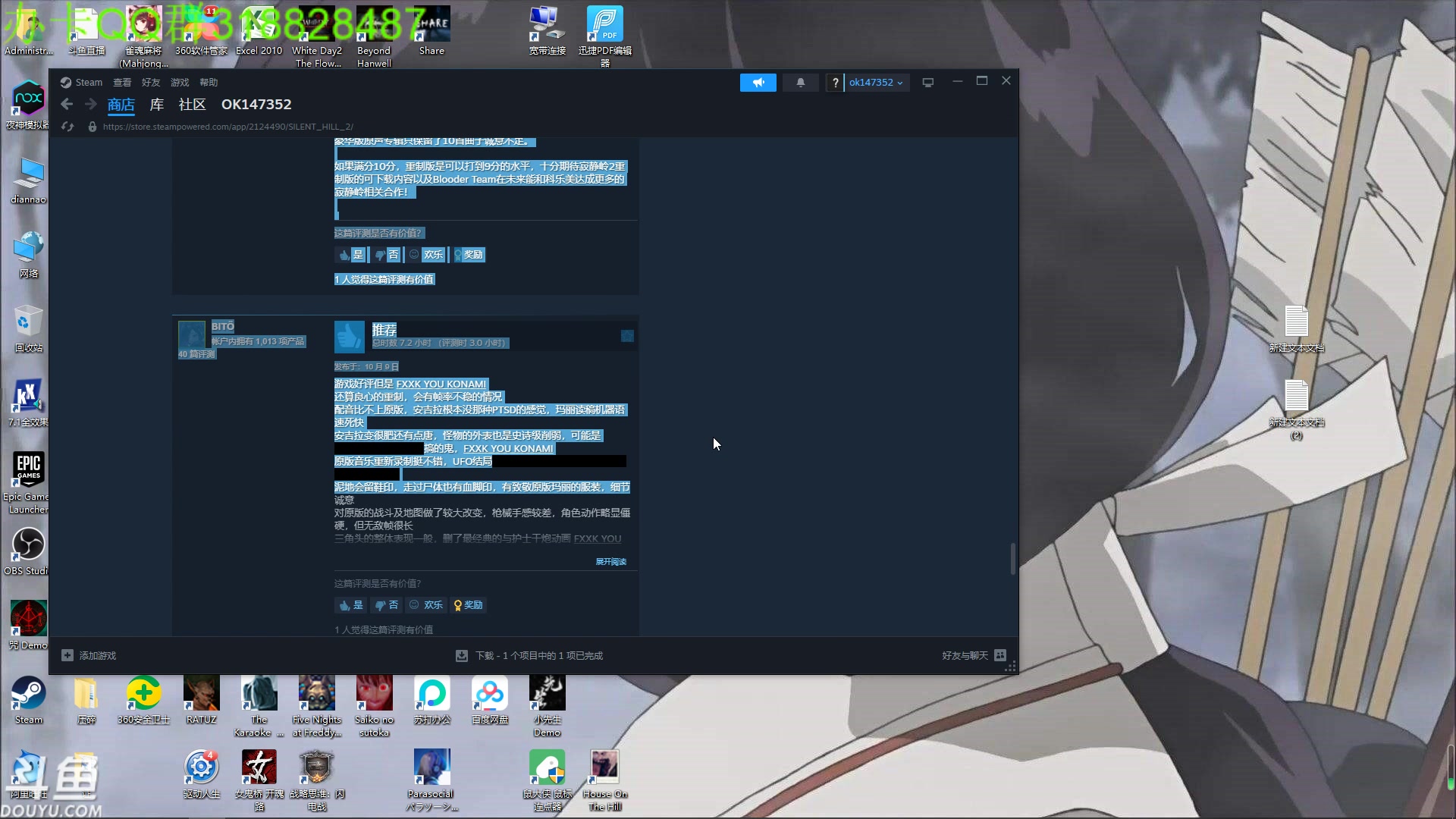This screenshot has height=819, width=1456.
Task: Click the first FXXK YOU KONAMI link
Action: [x=441, y=384]
